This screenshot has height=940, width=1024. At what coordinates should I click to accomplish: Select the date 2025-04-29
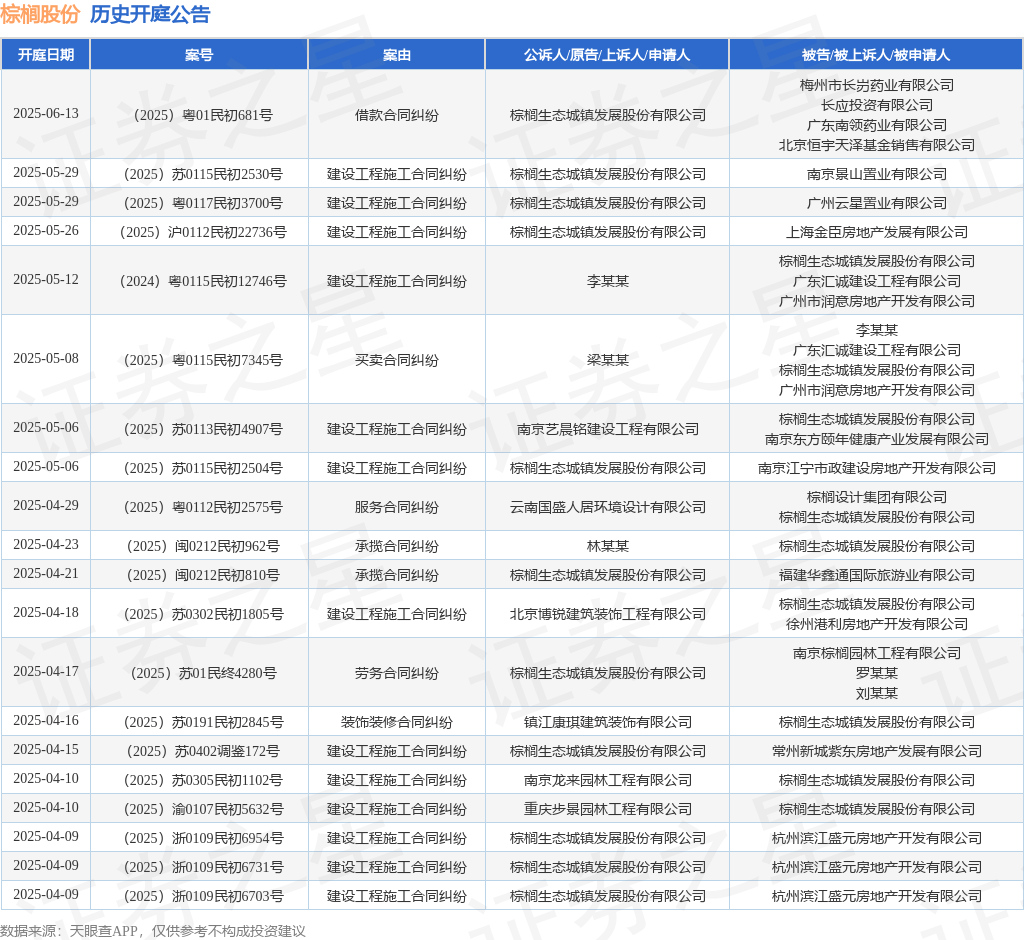click(46, 506)
